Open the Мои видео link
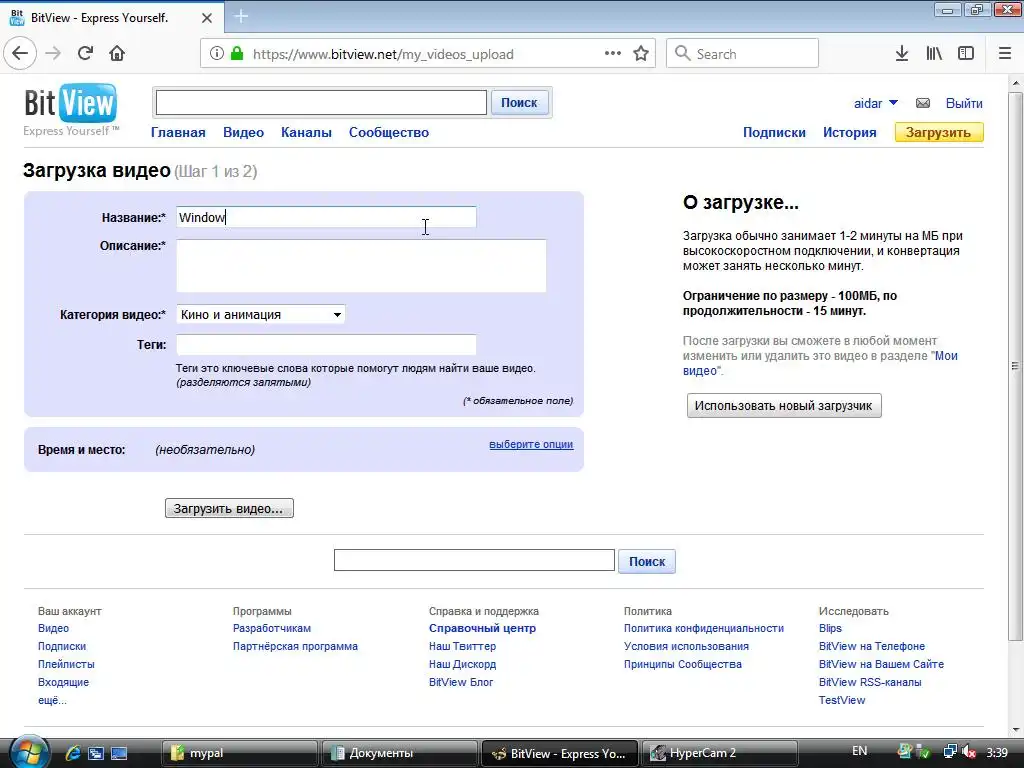Viewport: 1024px width, 768px height. pos(820,363)
